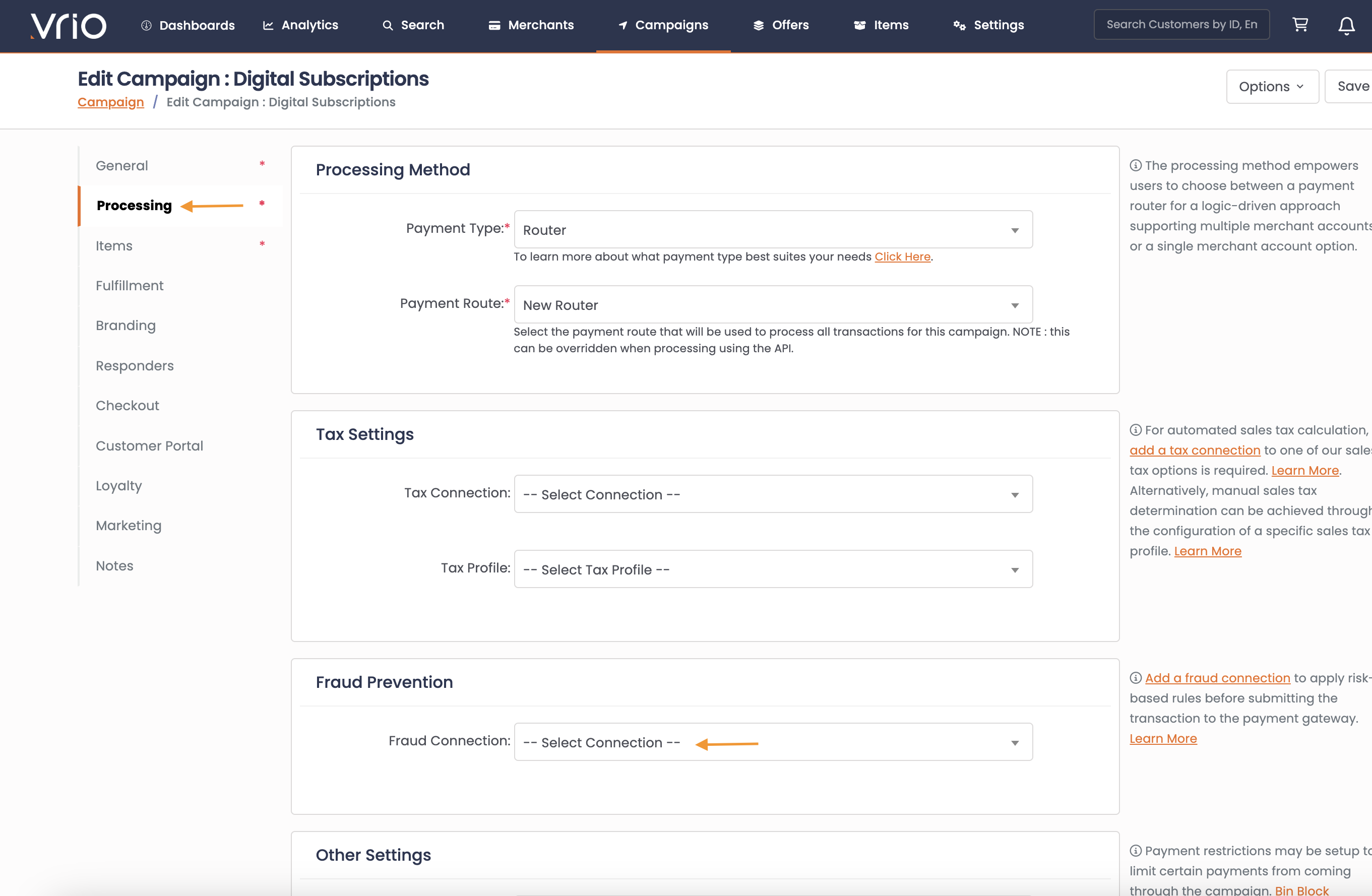Open the Campaigns menu
This screenshot has height=896, width=1372.
tap(663, 25)
